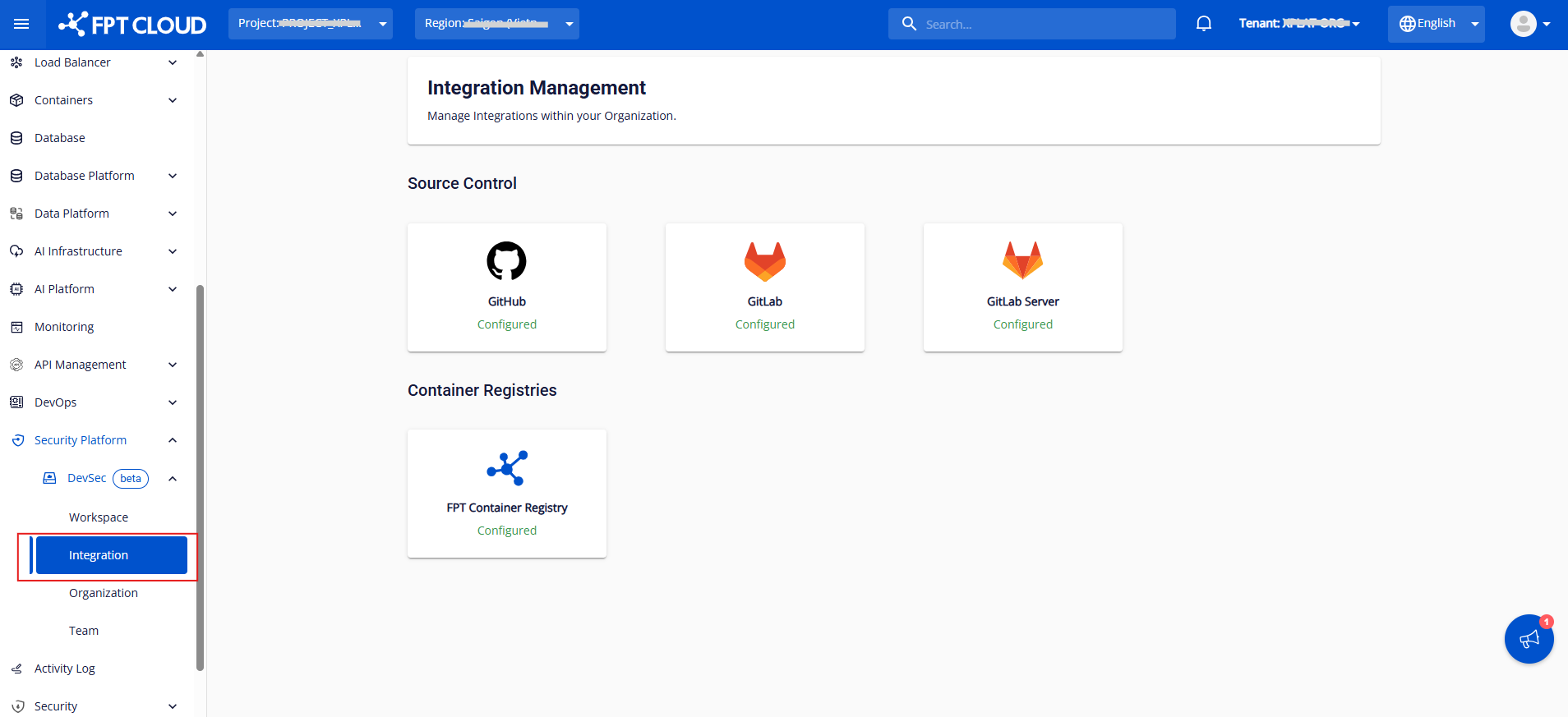Click the Security Platform shield icon
The height and width of the screenshot is (717, 1568).
point(18,440)
